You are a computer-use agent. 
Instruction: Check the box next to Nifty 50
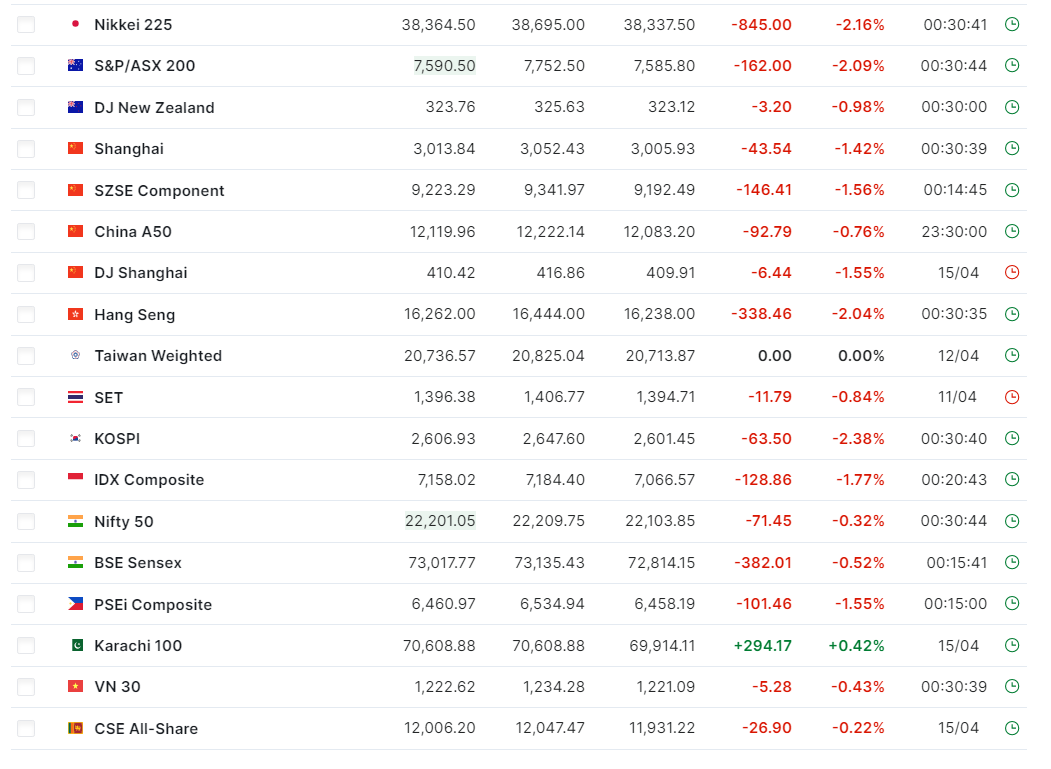pyautogui.click(x=26, y=522)
